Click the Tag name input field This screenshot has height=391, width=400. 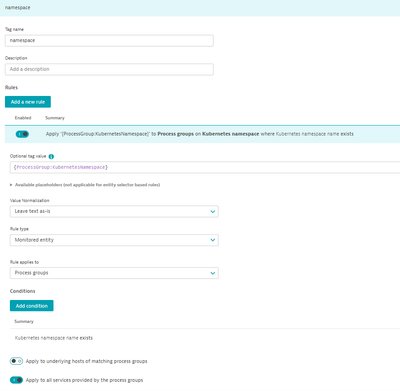click(x=109, y=41)
